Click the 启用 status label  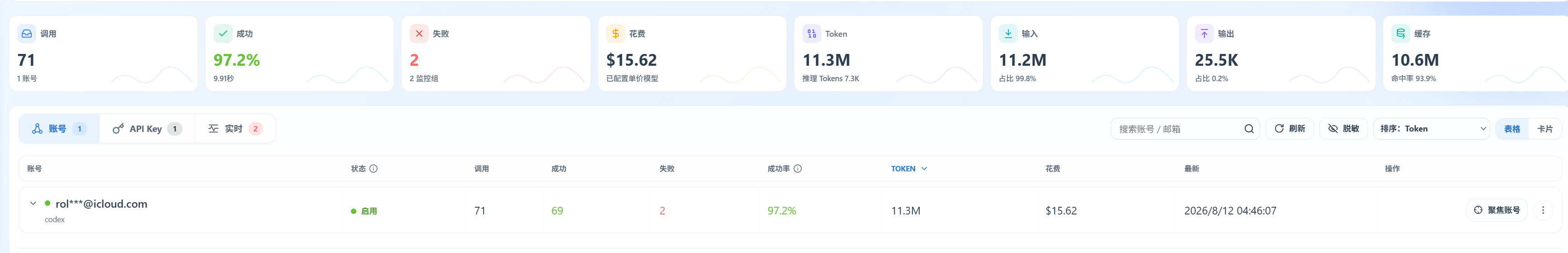click(x=369, y=211)
